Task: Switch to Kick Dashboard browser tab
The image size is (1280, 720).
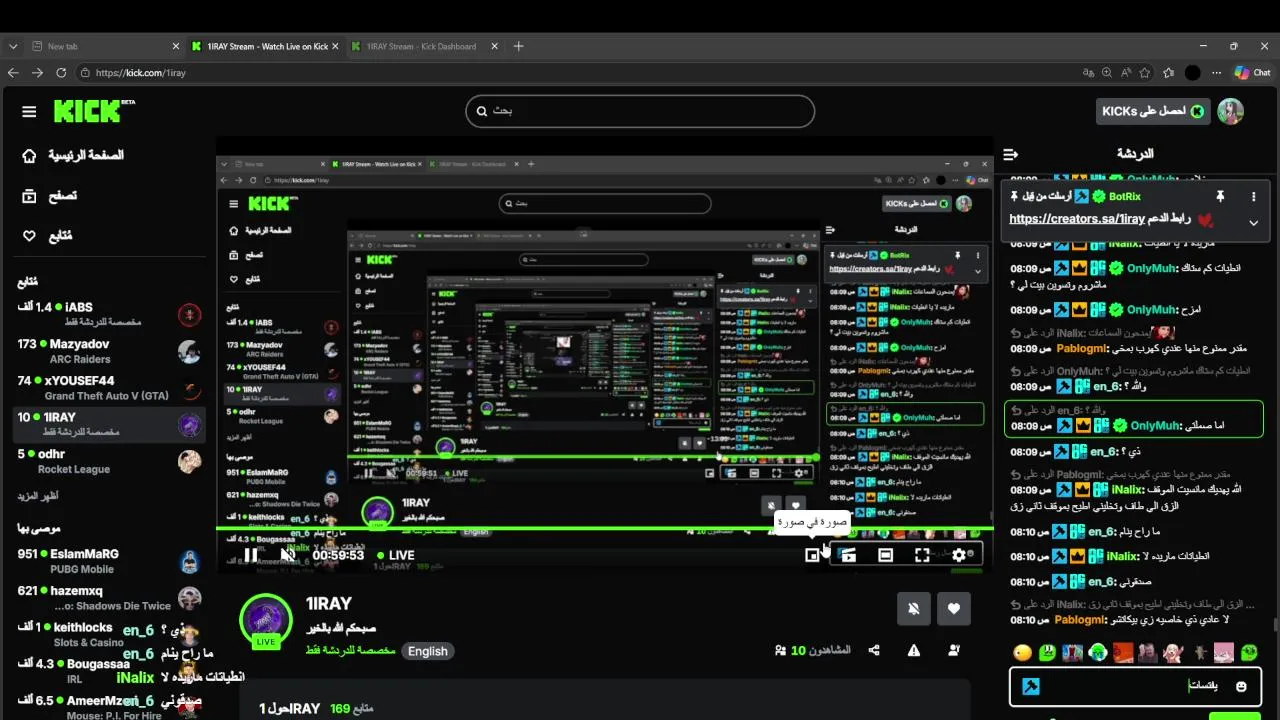Action: point(426,46)
